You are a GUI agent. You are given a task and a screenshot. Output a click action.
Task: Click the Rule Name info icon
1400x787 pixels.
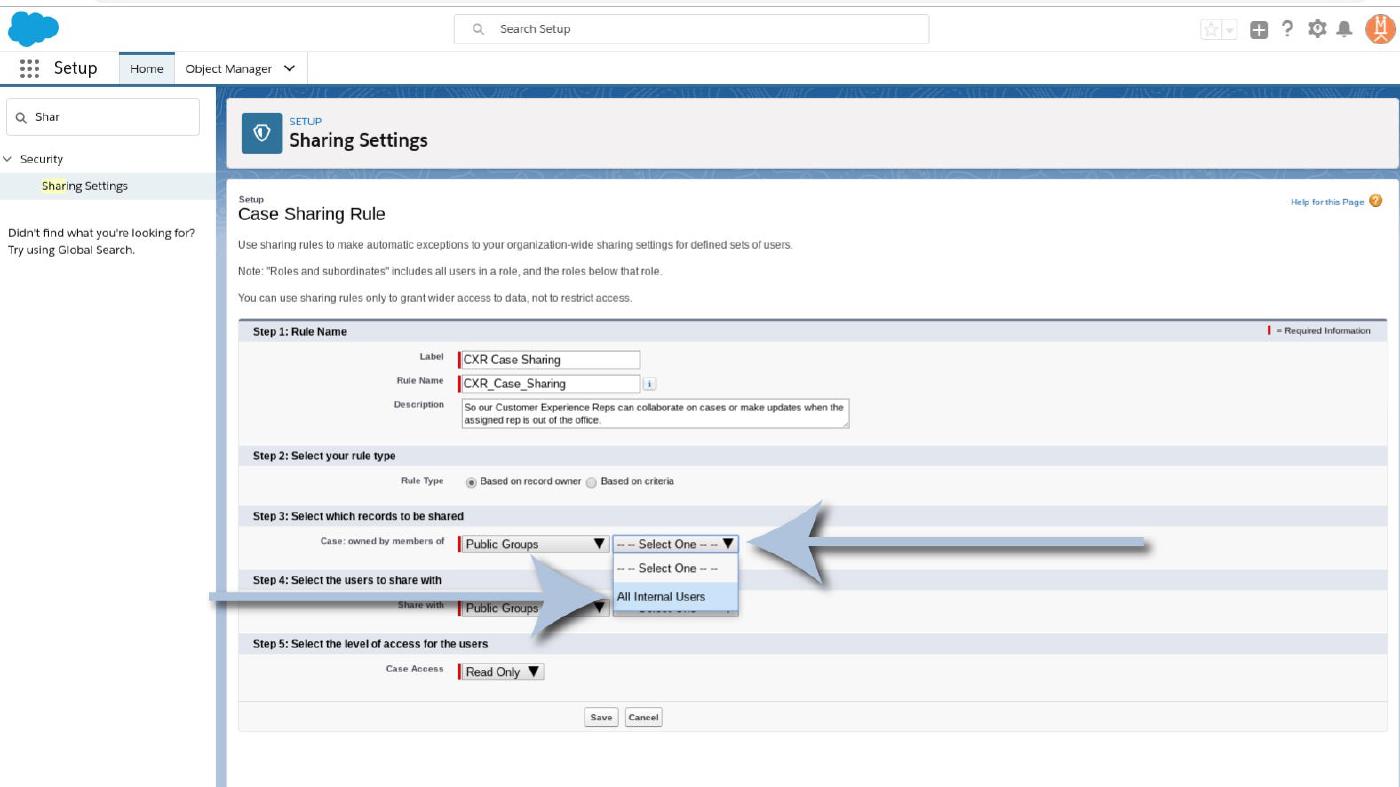649,384
